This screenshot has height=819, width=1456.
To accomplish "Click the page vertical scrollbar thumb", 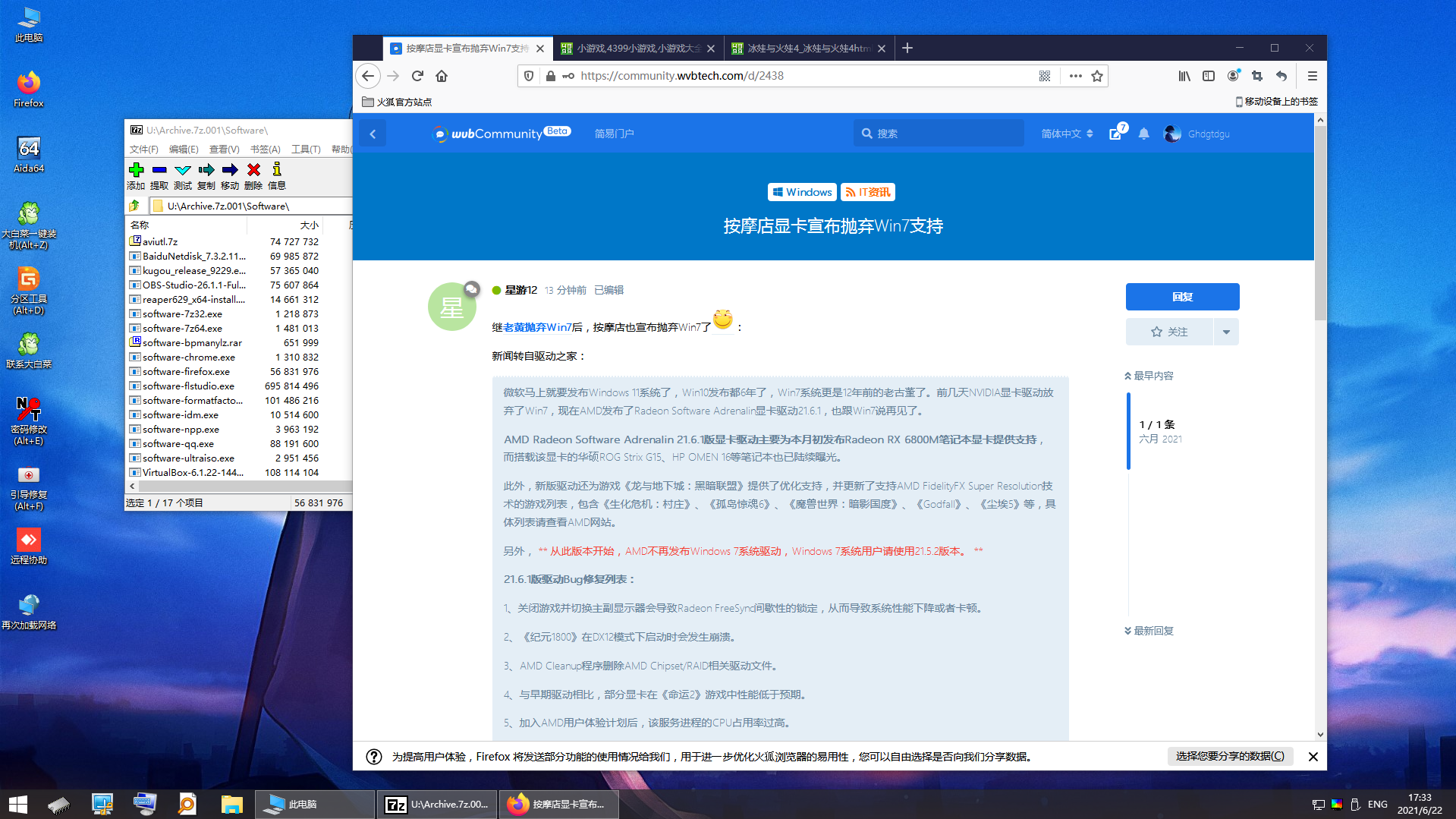I will [1320, 223].
